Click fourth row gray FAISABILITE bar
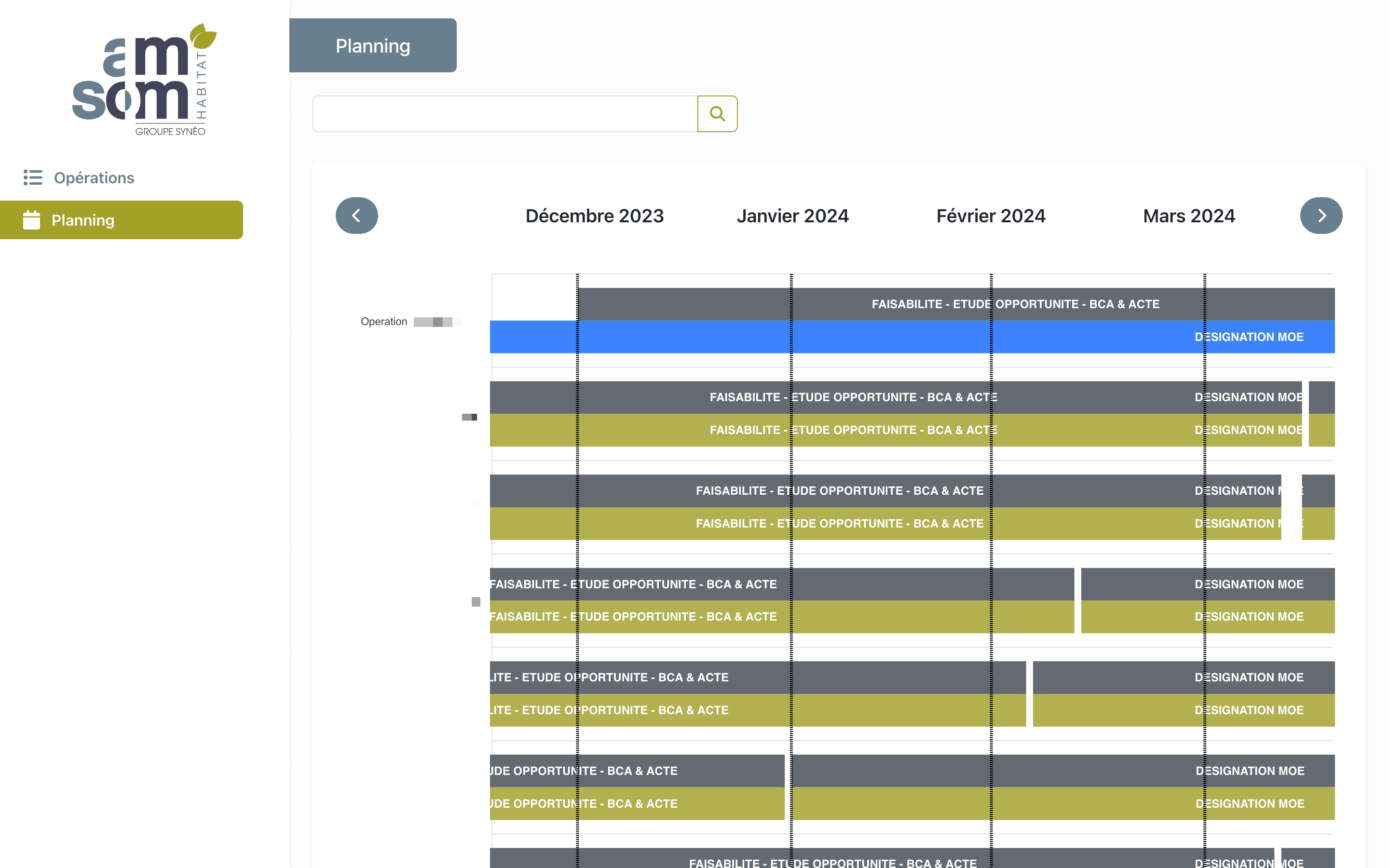Viewport: 1389px width, 868px height. pyautogui.click(x=782, y=584)
